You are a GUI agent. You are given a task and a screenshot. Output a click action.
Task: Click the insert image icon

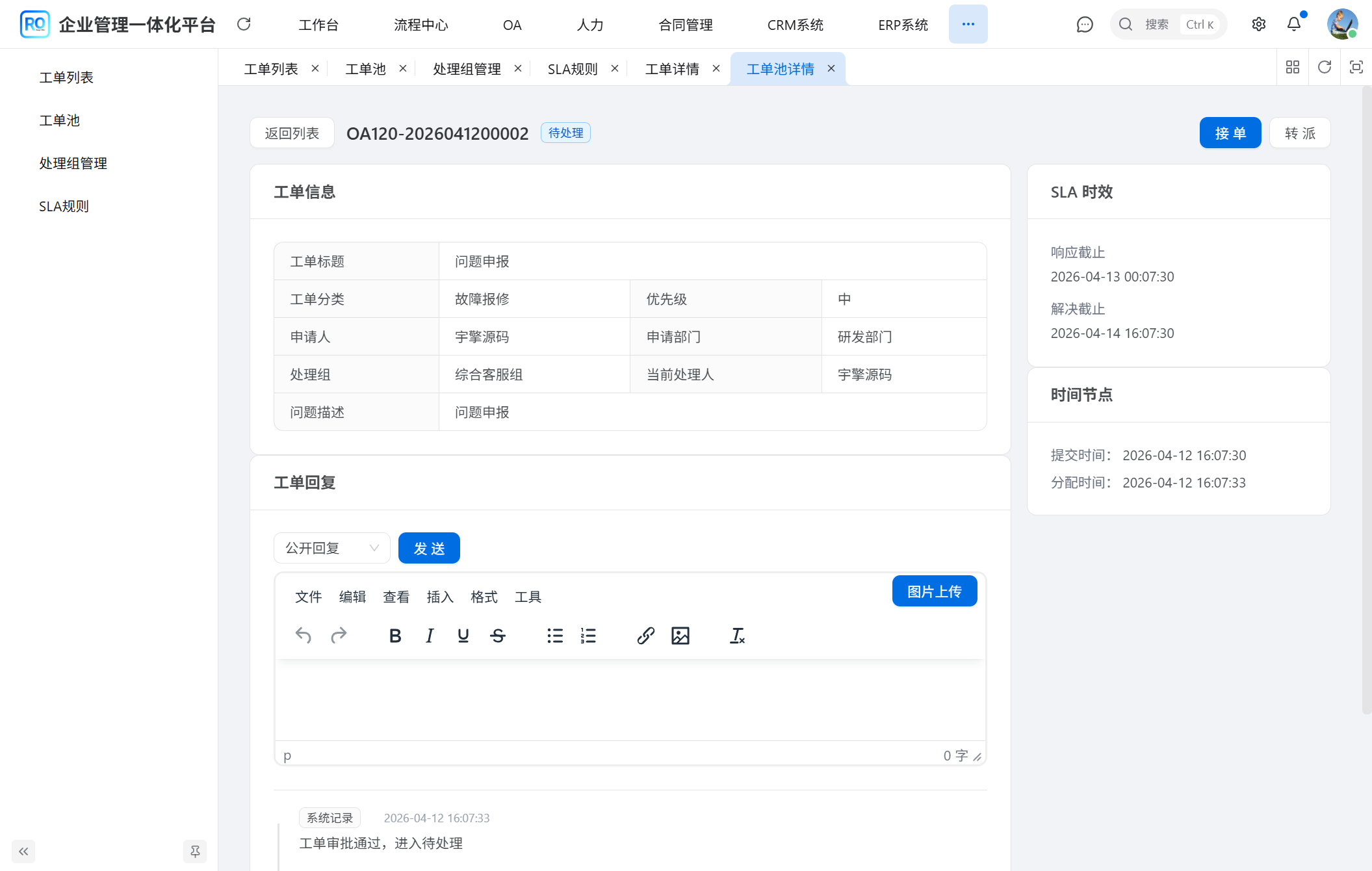click(680, 636)
